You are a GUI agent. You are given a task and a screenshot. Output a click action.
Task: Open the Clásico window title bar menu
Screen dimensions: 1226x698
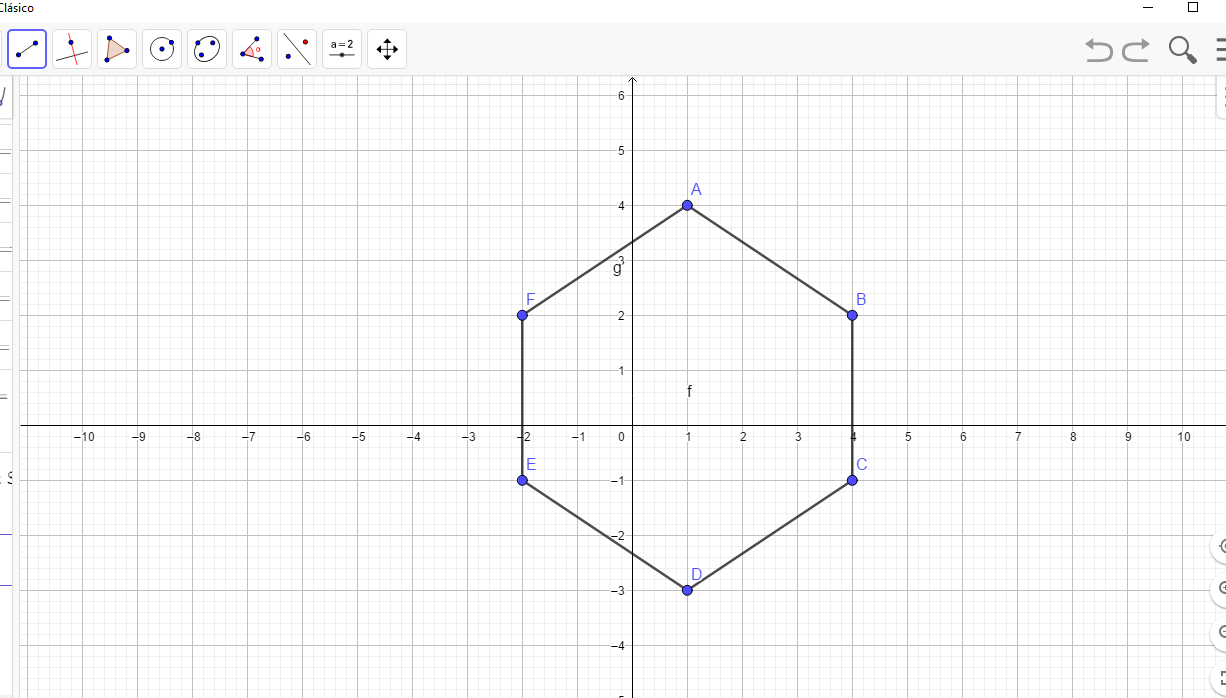[x=18, y=8]
